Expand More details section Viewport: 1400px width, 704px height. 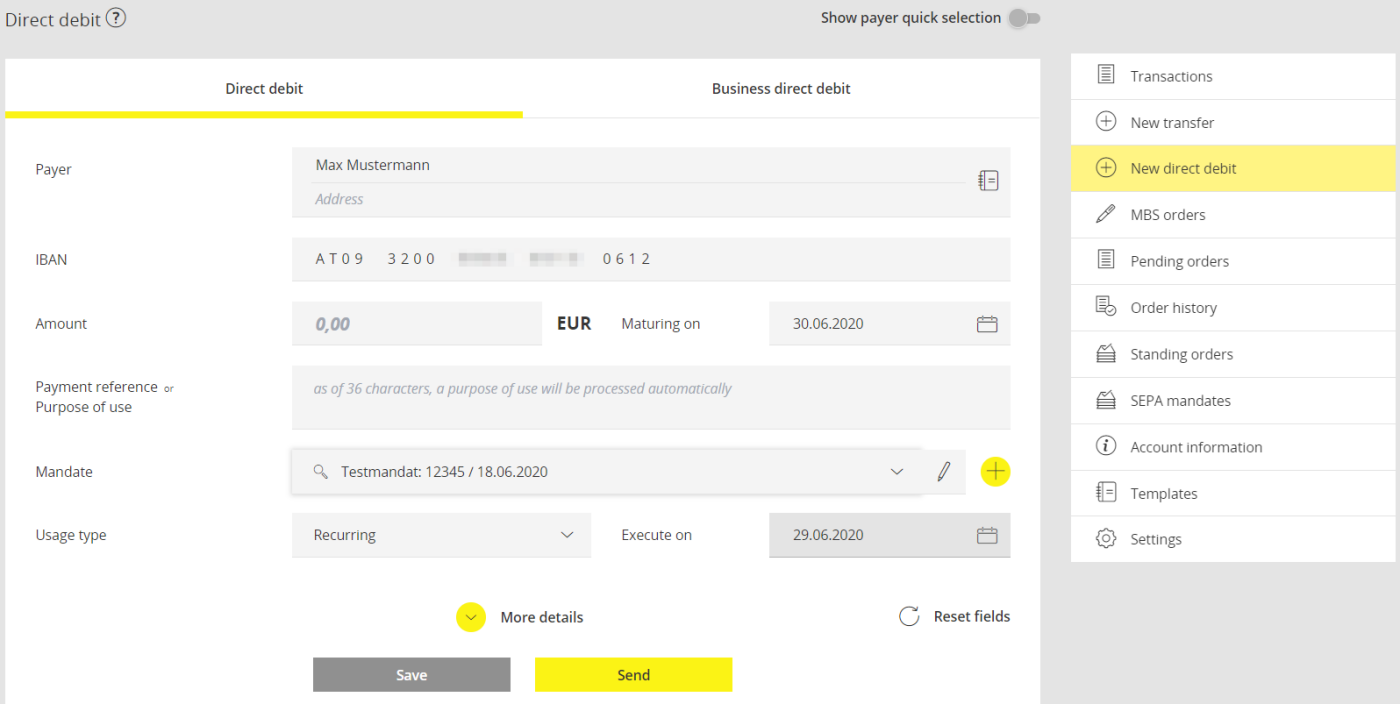(x=471, y=617)
